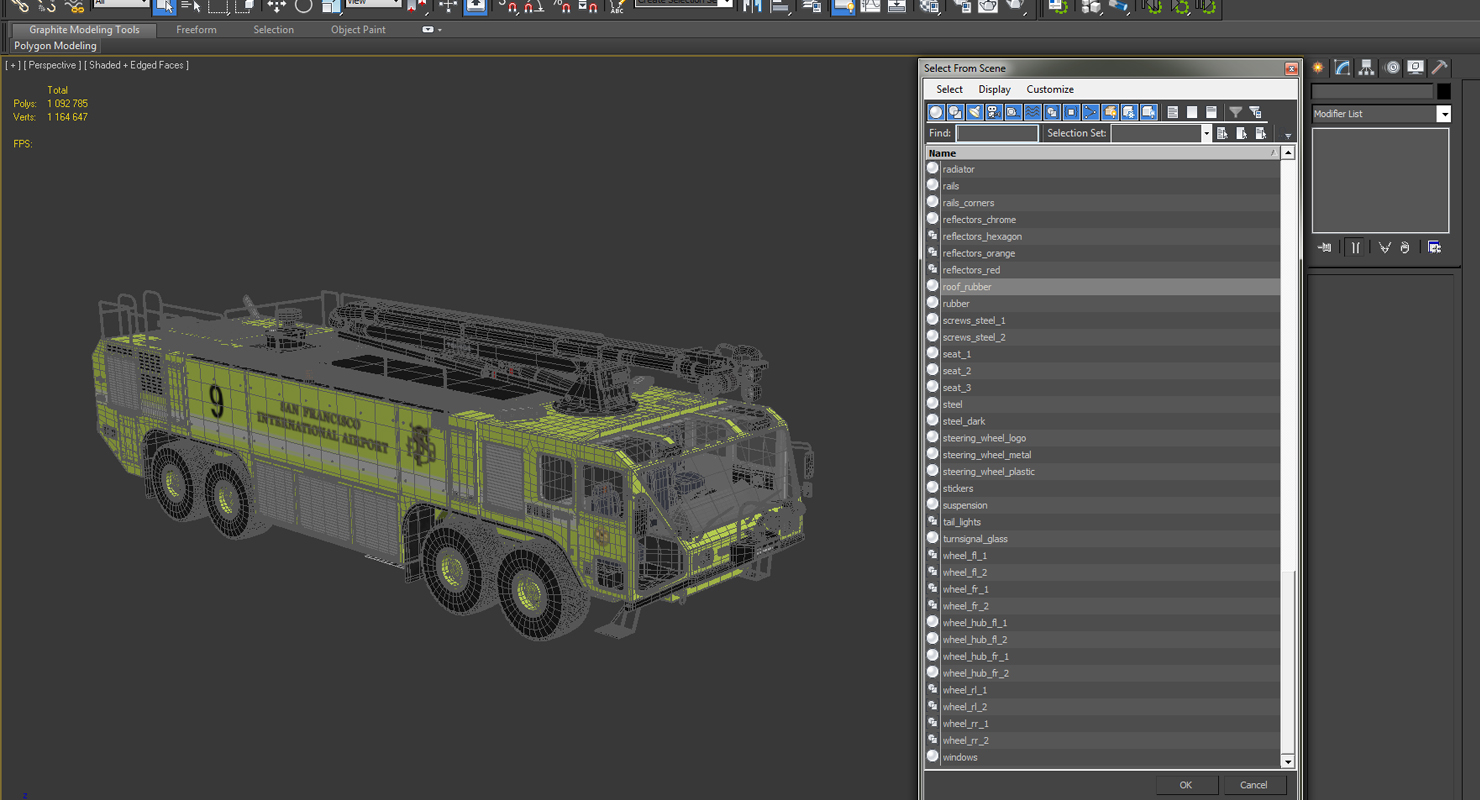Screen dimensions: 1480x800
Task: Open the Selection Set dropdown arrow
Action: (x=1206, y=133)
